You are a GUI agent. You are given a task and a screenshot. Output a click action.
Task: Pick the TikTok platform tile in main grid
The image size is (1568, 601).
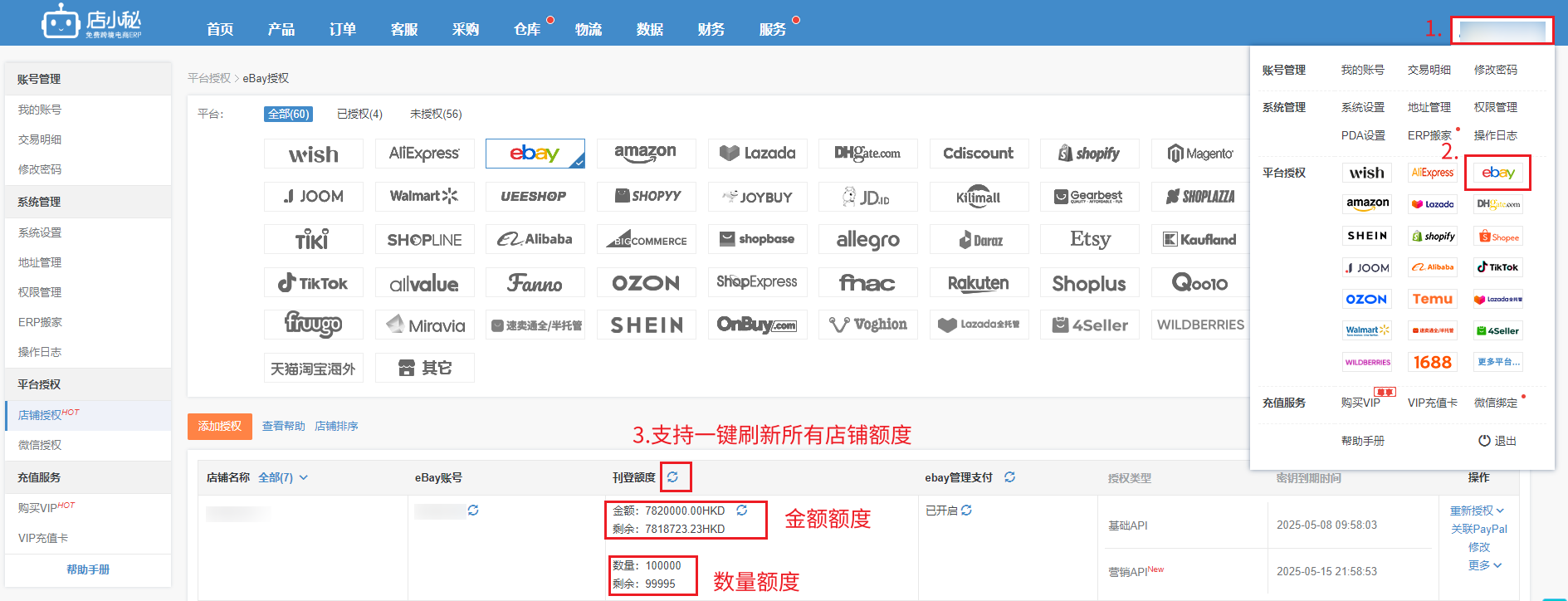[313, 283]
